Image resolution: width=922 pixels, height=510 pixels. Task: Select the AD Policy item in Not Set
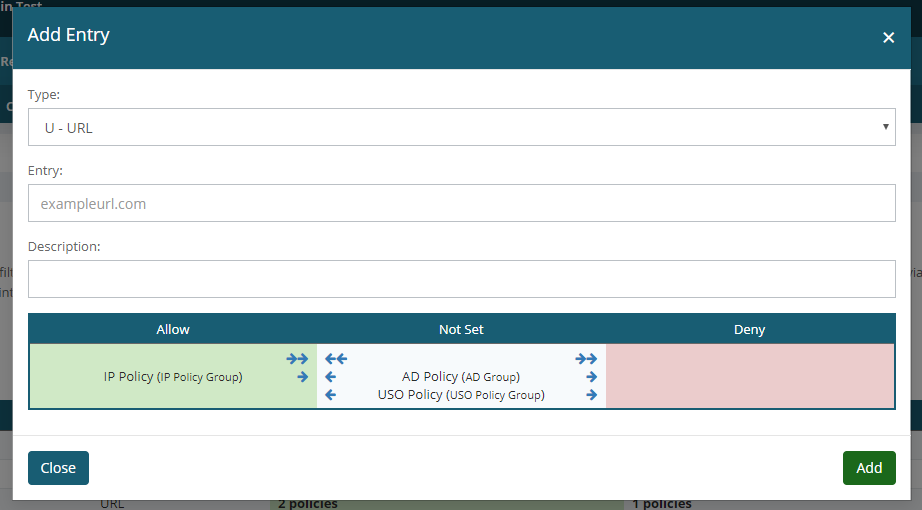(461, 377)
